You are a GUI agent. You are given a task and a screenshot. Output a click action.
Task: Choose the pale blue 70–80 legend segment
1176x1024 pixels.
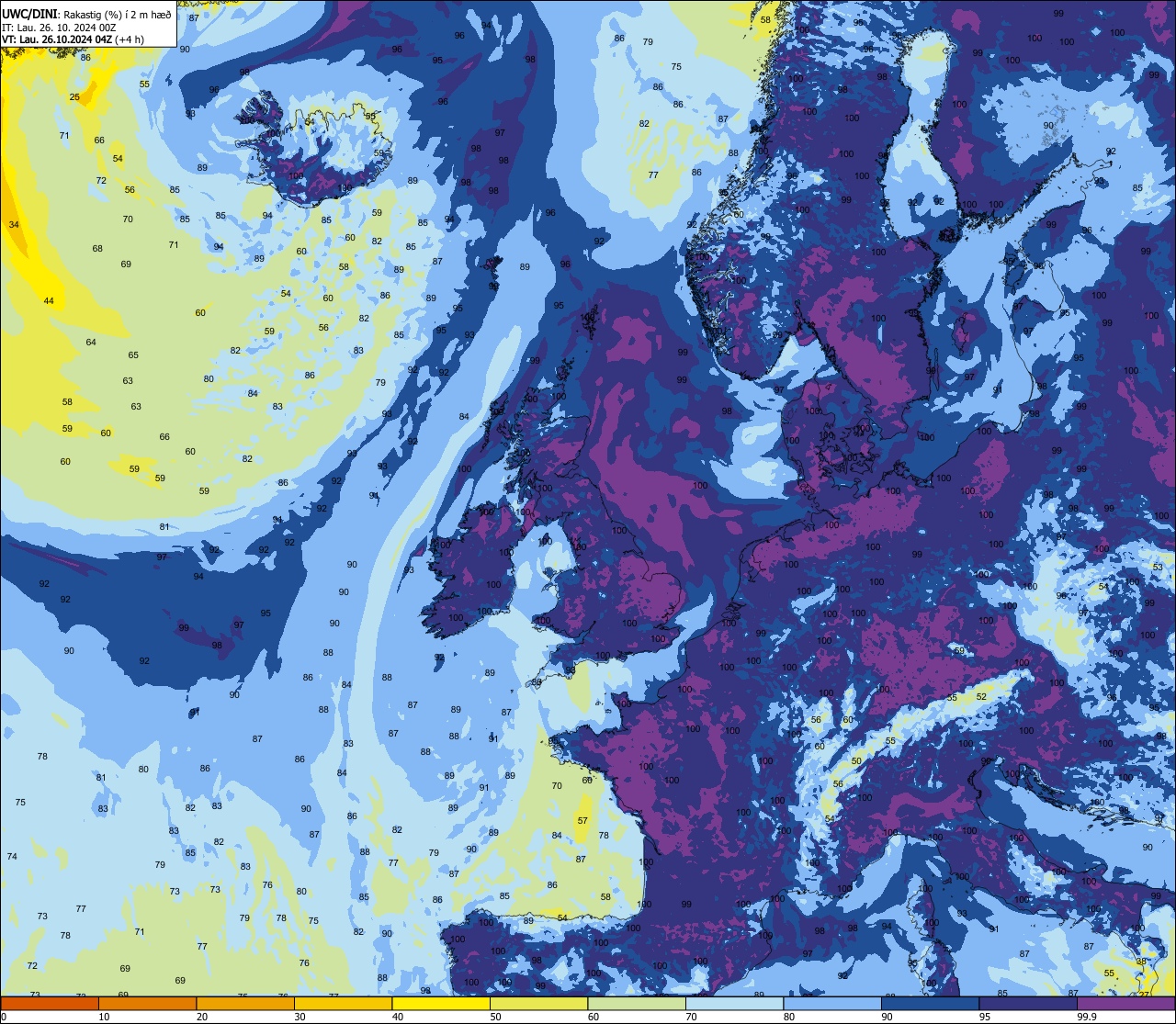point(734,1003)
